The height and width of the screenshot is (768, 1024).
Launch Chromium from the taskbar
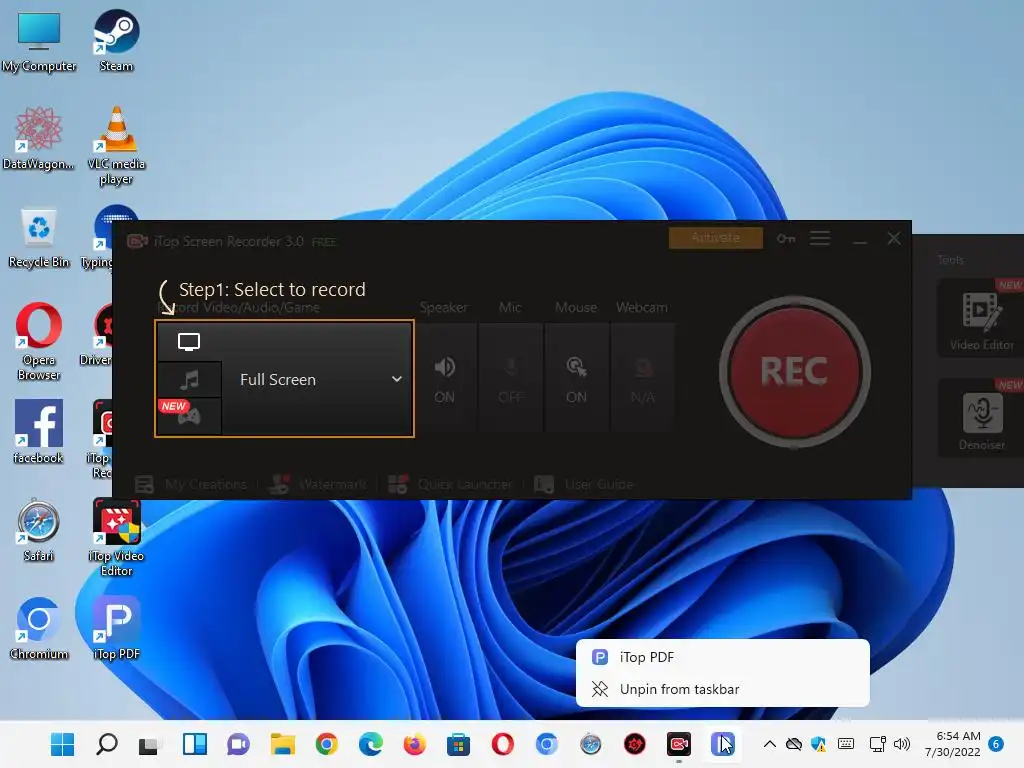[x=547, y=744]
